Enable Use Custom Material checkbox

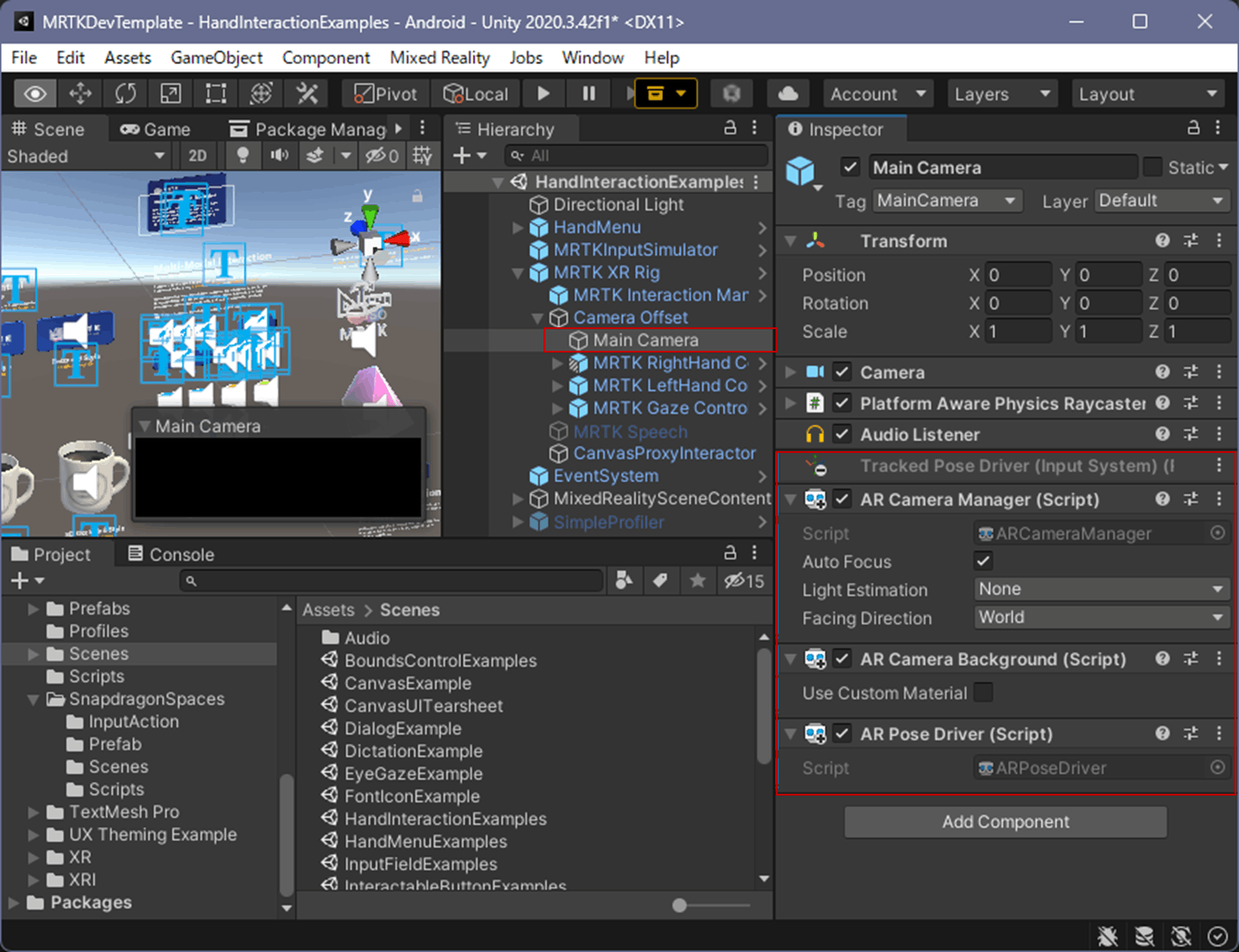click(x=983, y=693)
